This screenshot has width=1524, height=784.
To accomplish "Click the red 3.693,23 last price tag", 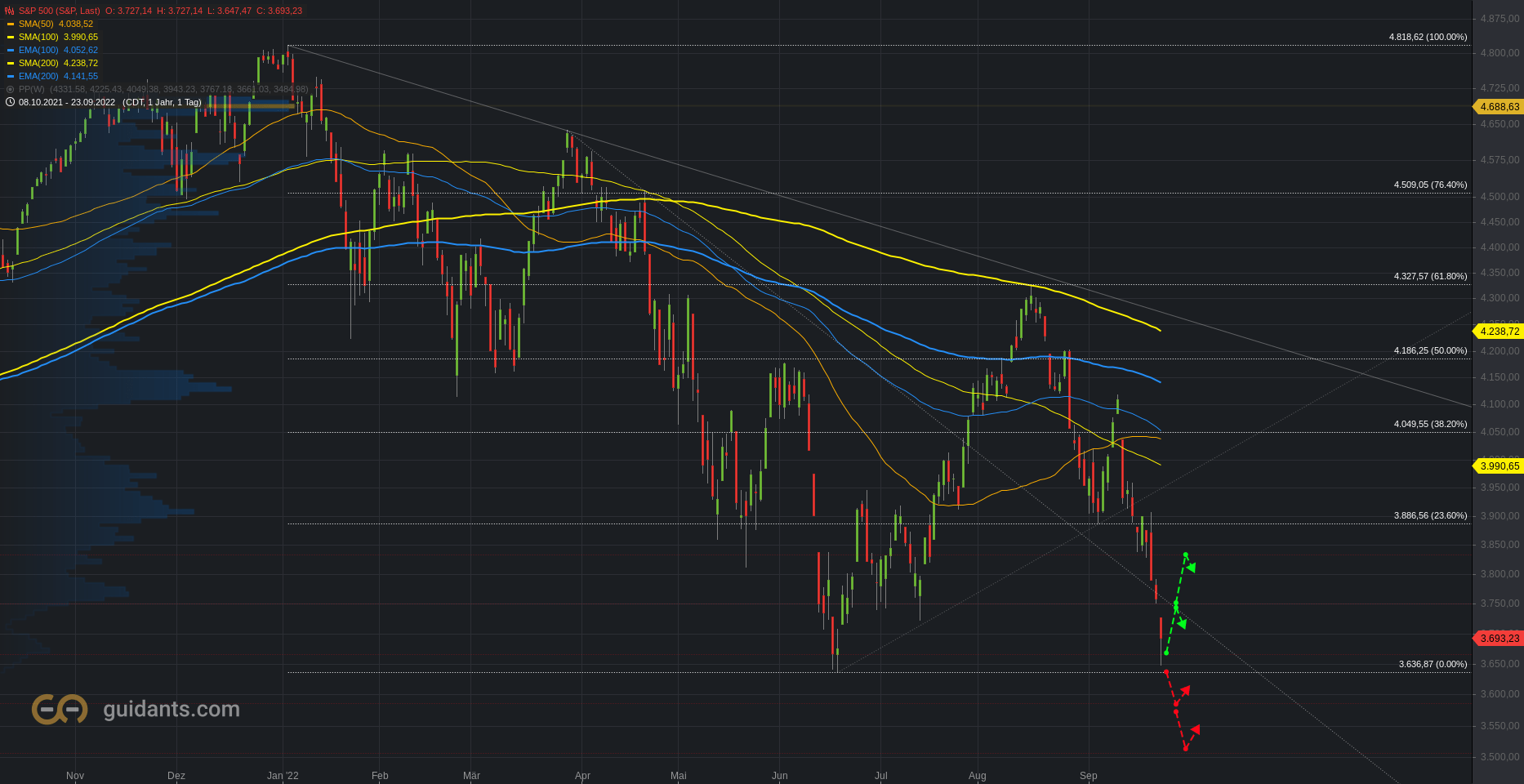I will pos(1498,639).
